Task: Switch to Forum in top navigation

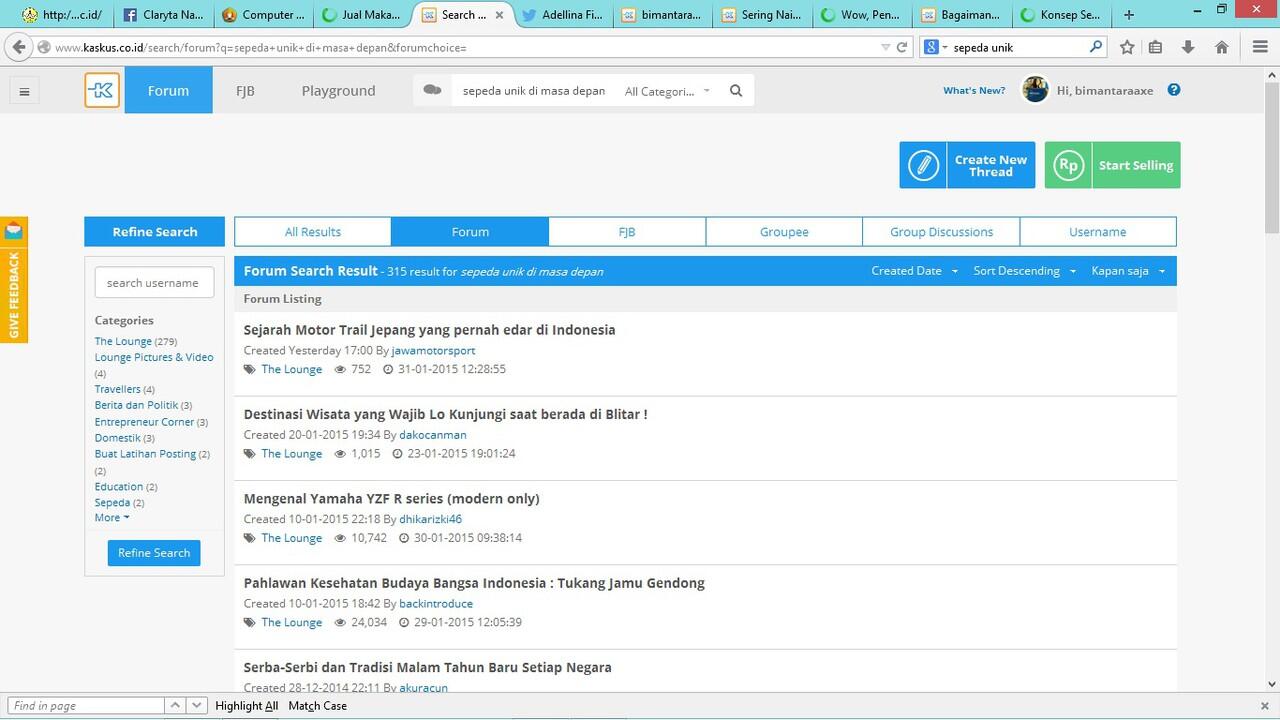Action: coord(168,90)
